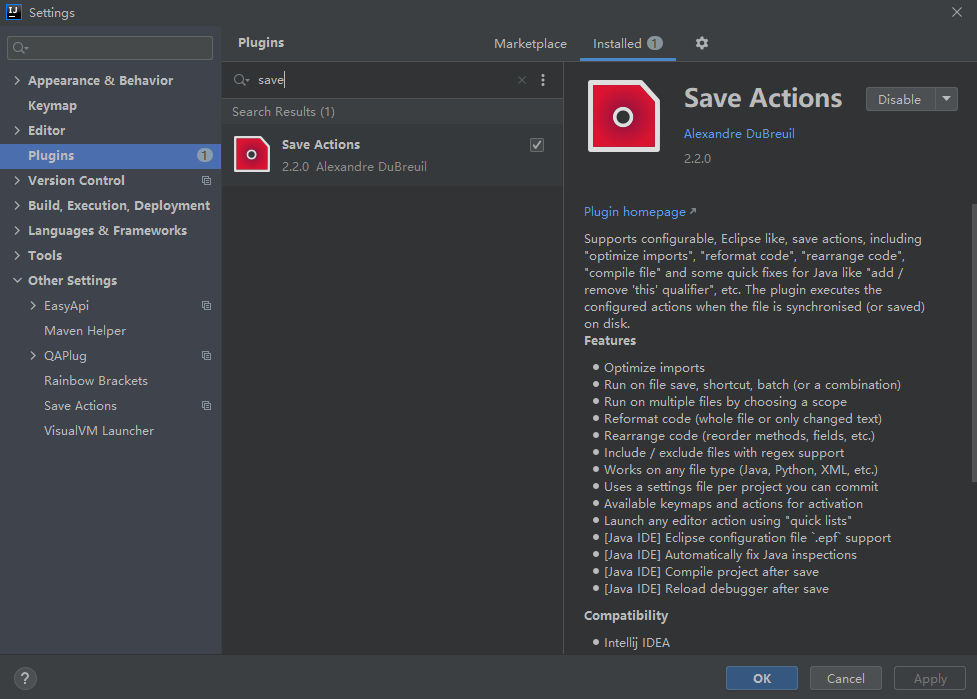Click the plugin description scrollbar
This screenshot has height=699, width=977.
[974, 343]
